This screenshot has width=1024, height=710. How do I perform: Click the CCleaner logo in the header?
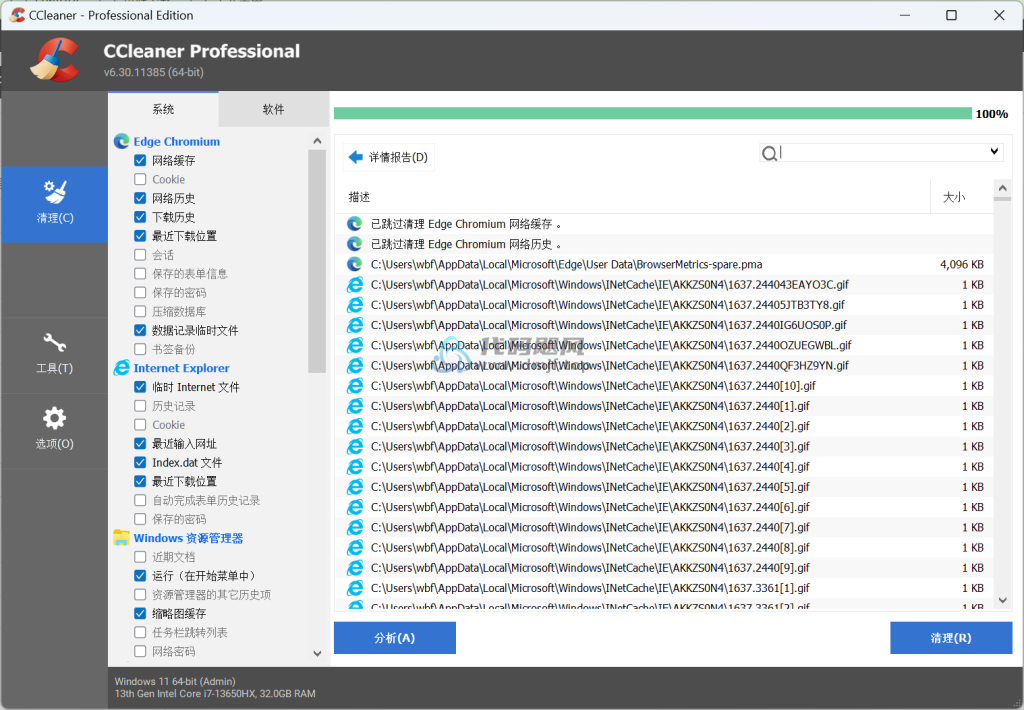pyautogui.click(x=55, y=60)
